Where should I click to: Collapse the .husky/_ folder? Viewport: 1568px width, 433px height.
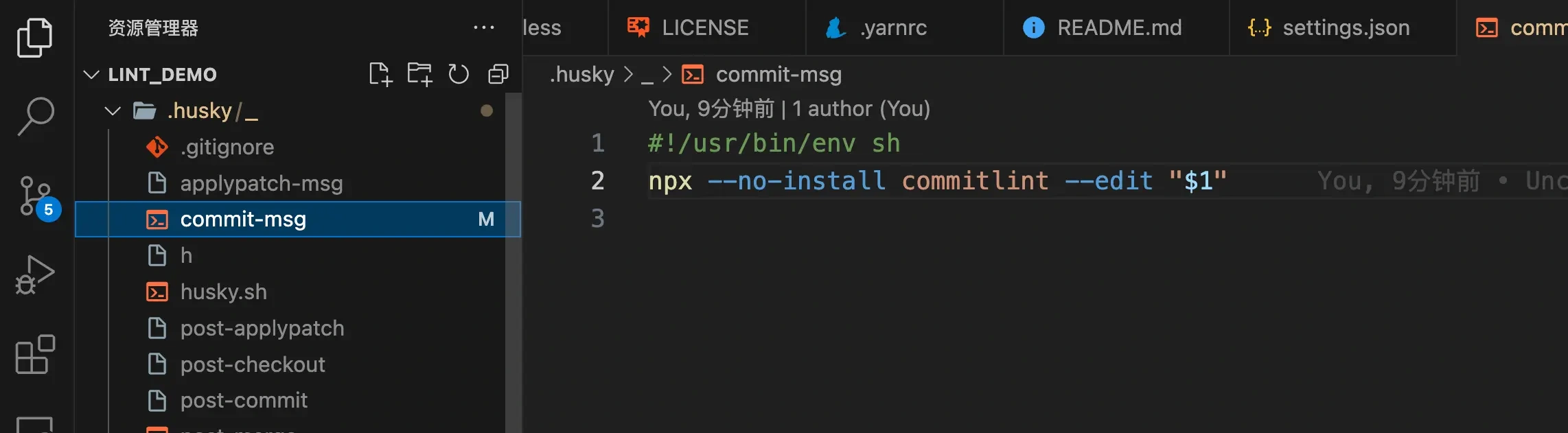click(113, 110)
